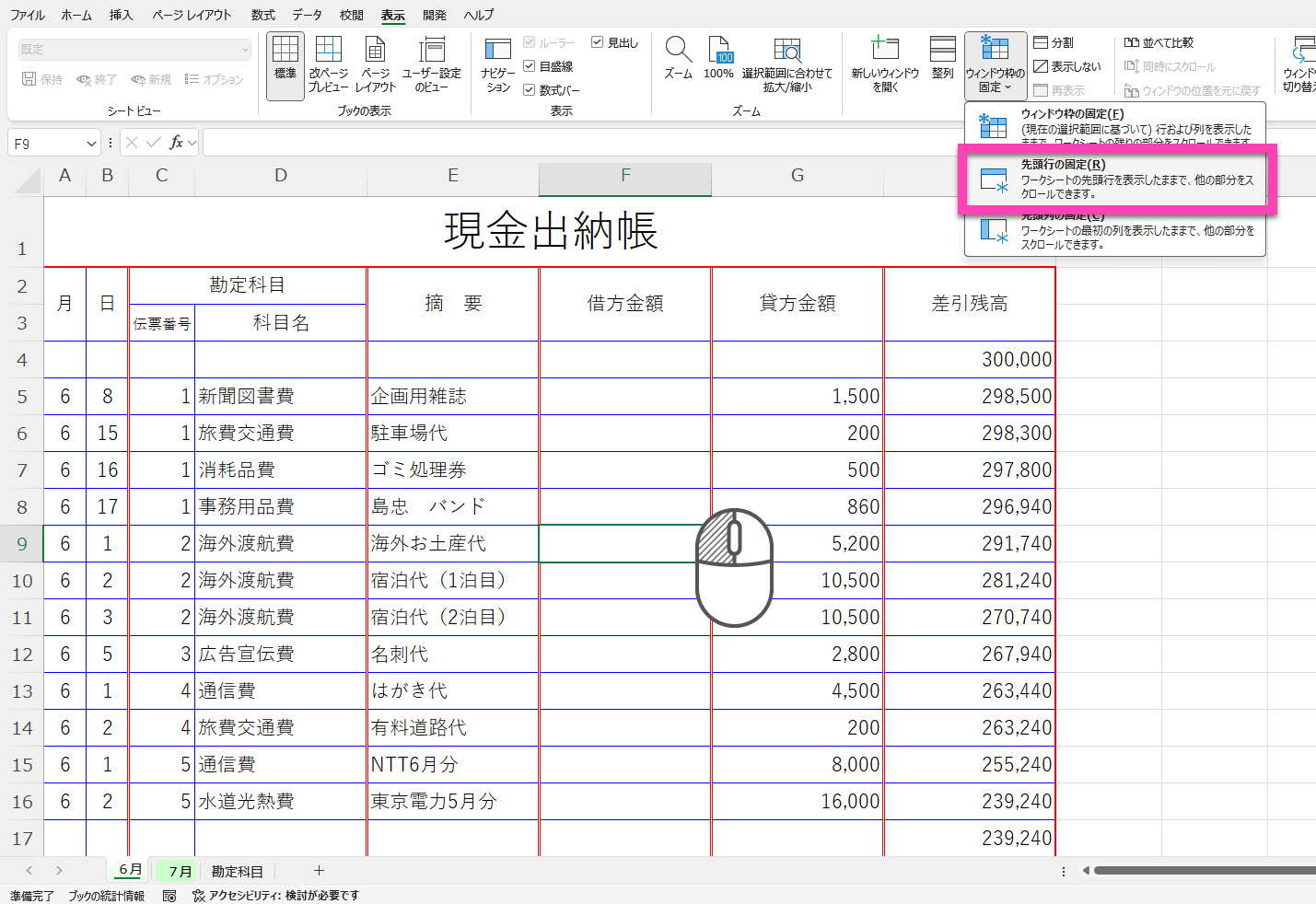This screenshot has height=904, width=1316.
Task: Choose 先頭行の固定 from the menu
Action: [1116, 180]
